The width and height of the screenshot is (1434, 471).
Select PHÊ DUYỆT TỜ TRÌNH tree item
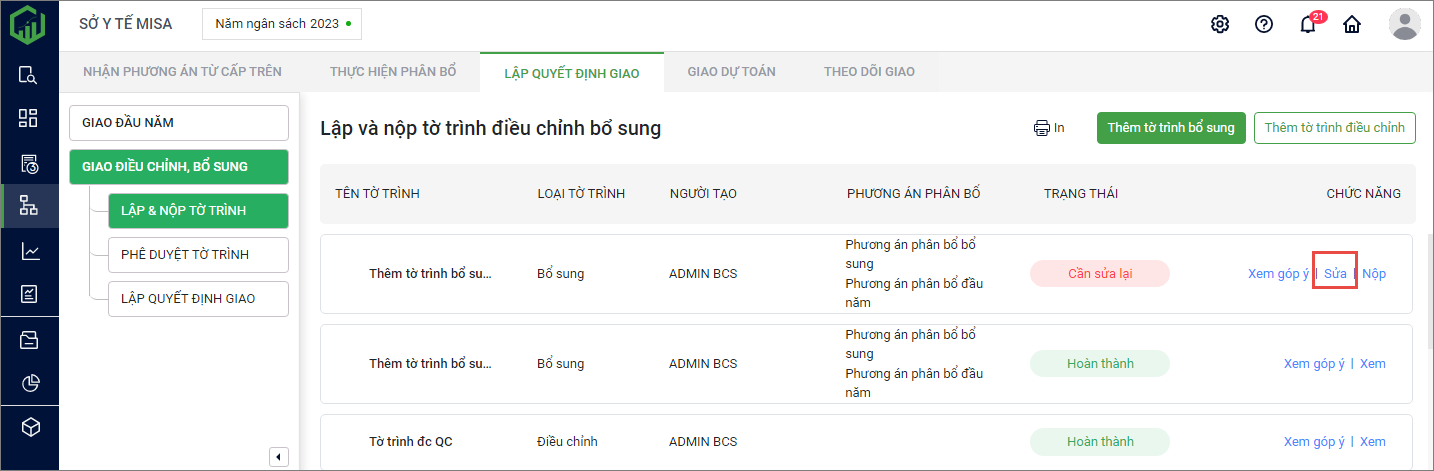click(x=198, y=255)
